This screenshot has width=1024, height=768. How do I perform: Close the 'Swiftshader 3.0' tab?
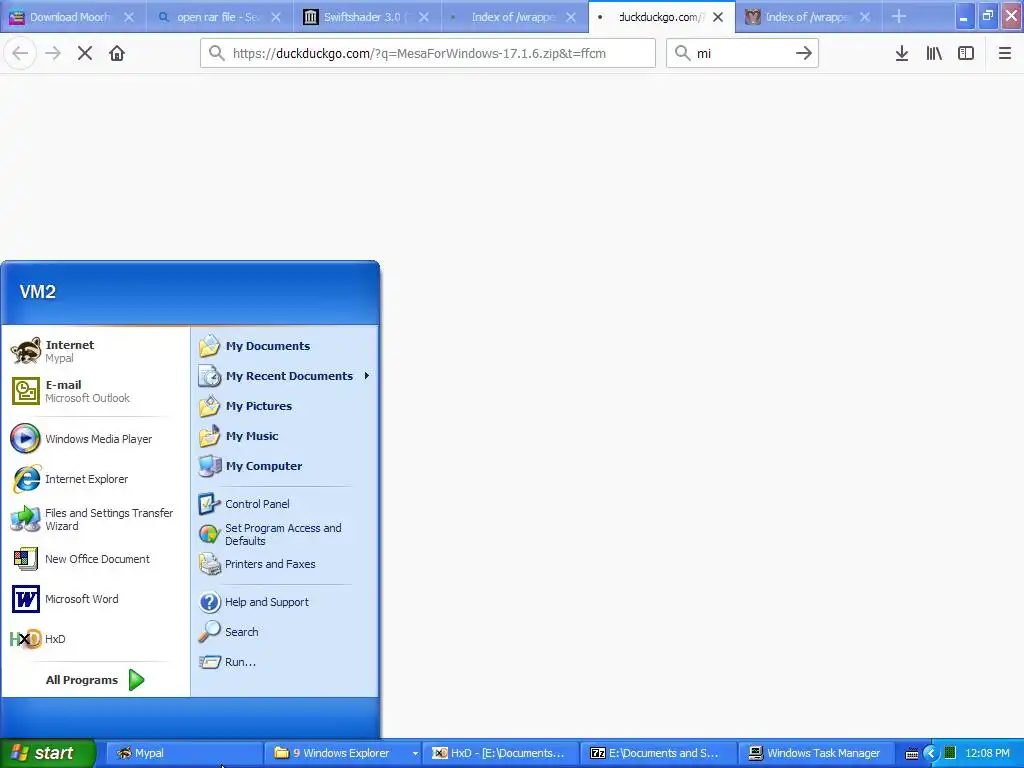(424, 17)
